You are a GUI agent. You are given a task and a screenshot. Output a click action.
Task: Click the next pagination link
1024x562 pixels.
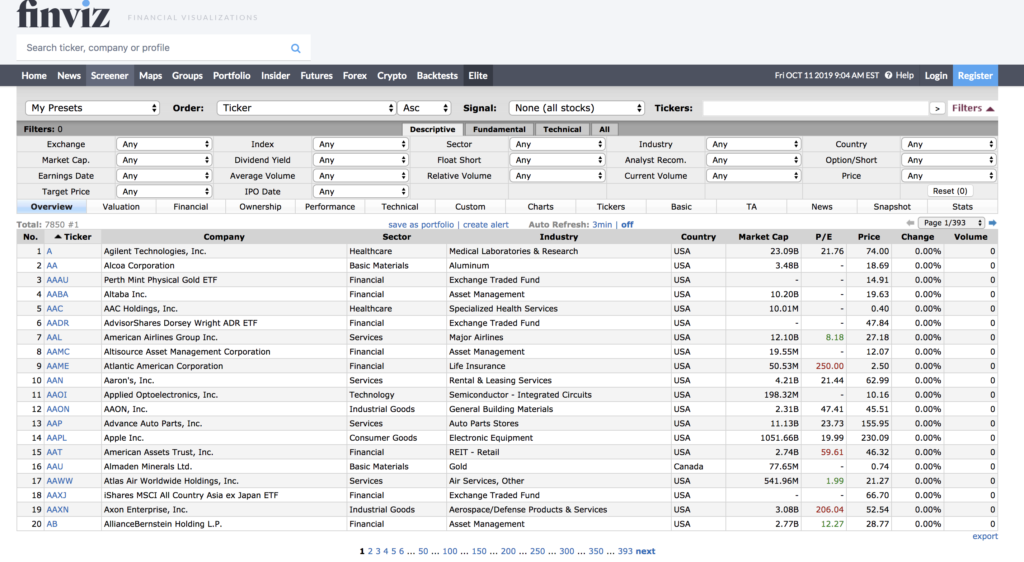click(645, 552)
